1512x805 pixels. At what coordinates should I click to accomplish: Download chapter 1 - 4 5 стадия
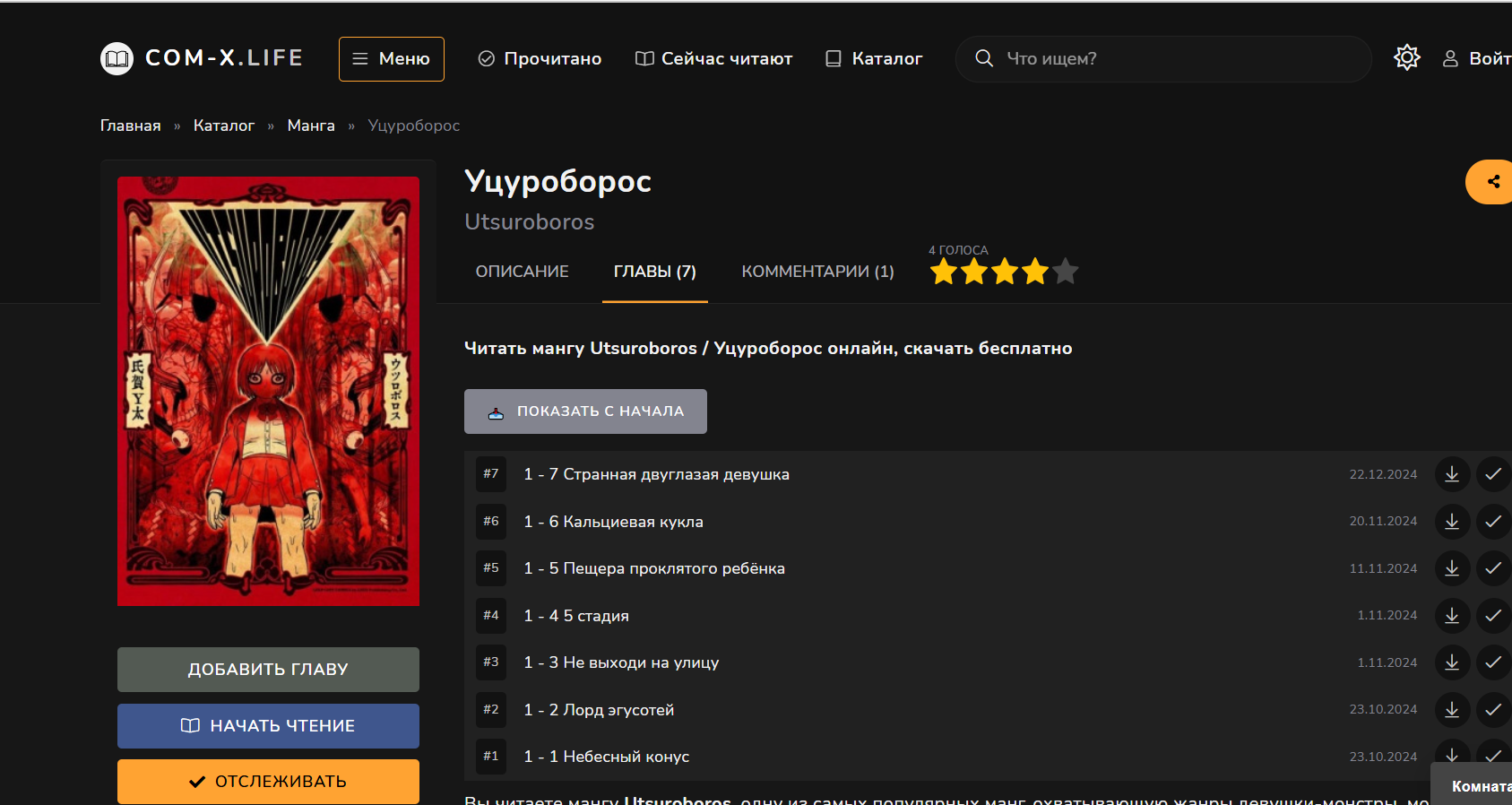(x=1452, y=616)
